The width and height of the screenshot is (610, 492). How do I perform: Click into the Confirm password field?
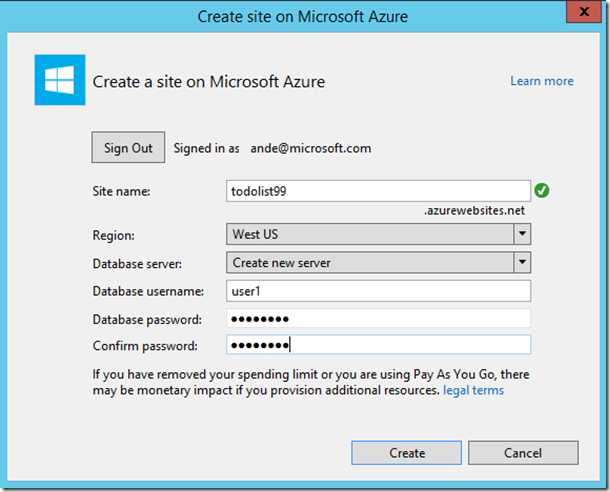pos(378,345)
